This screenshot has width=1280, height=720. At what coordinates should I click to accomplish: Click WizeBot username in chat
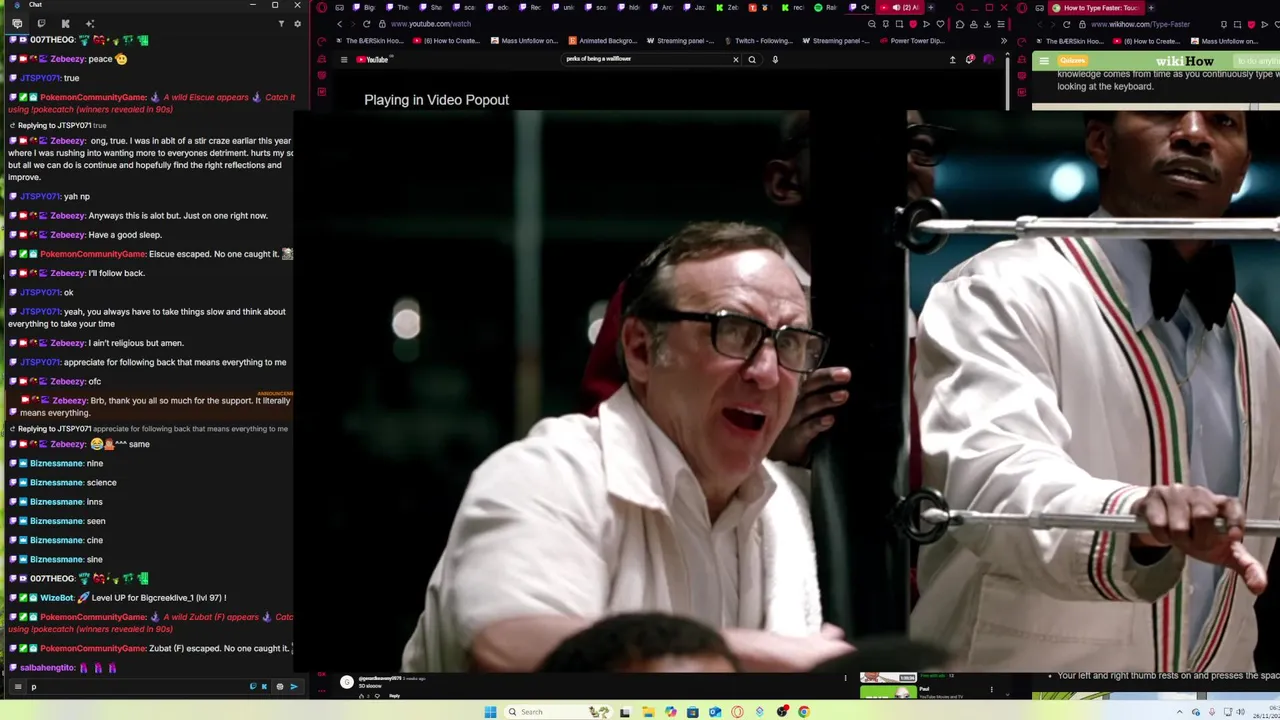pyautogui.click(x=58, y=598)
